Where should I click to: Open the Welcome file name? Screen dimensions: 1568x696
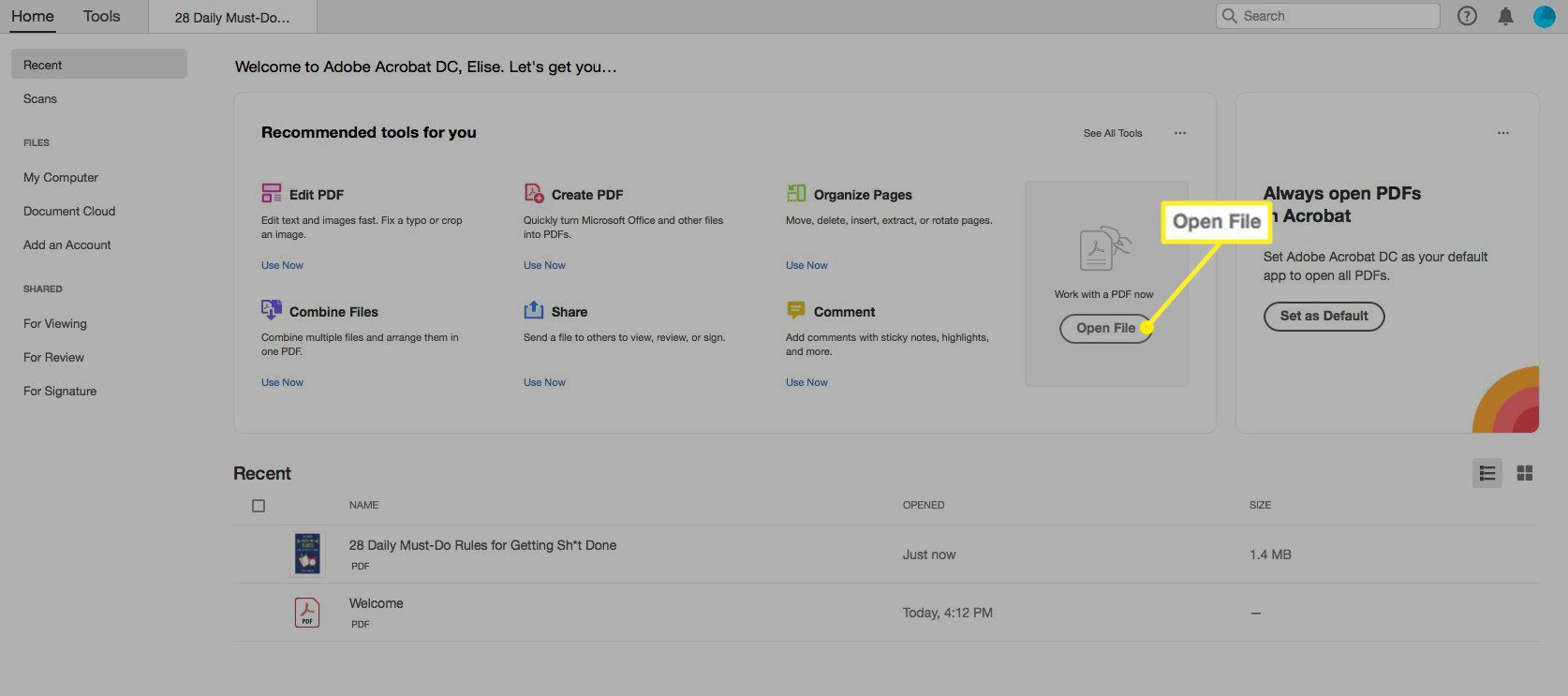376,603
